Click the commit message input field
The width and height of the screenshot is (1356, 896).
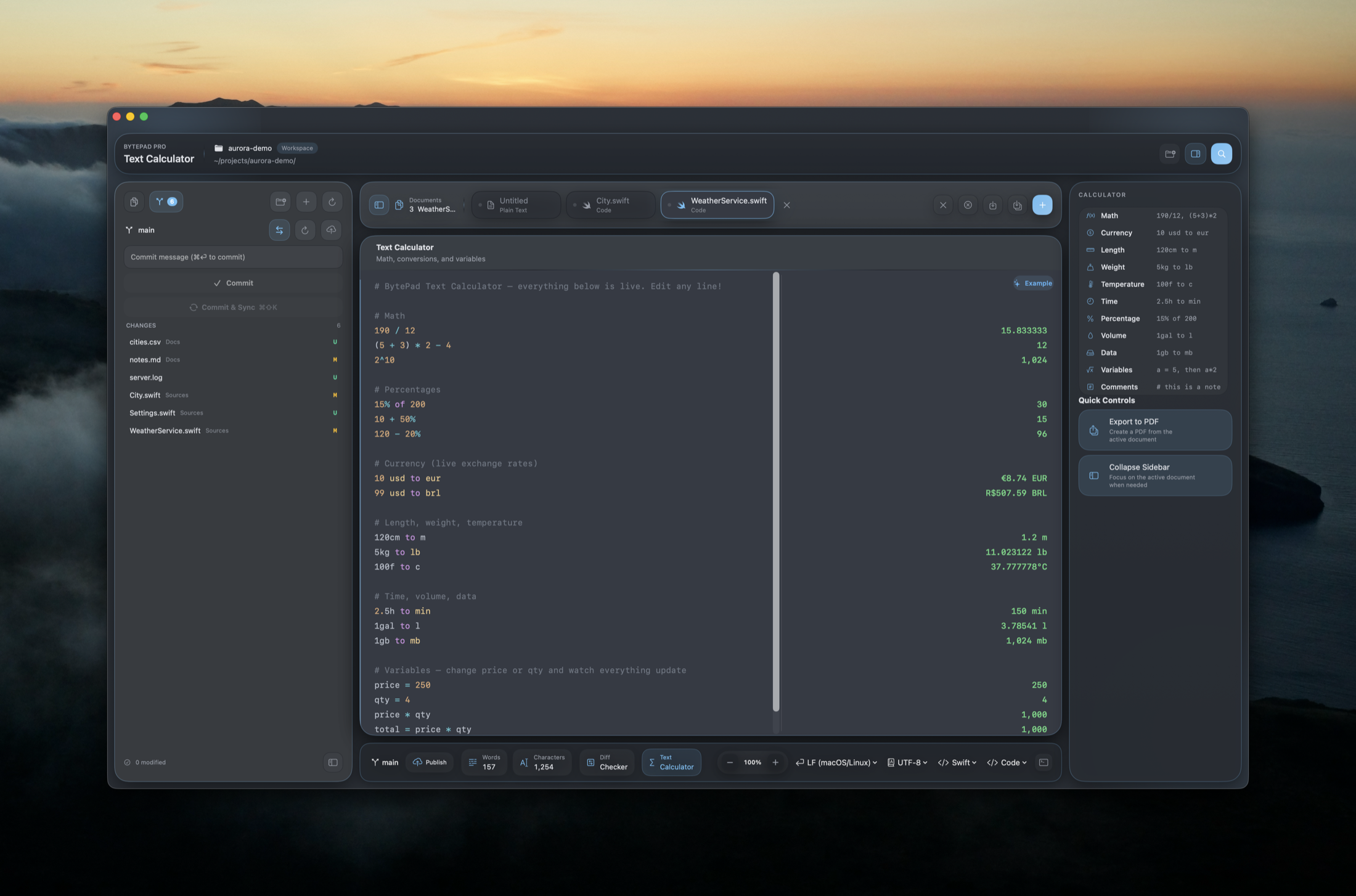click(x=233, y=257)
